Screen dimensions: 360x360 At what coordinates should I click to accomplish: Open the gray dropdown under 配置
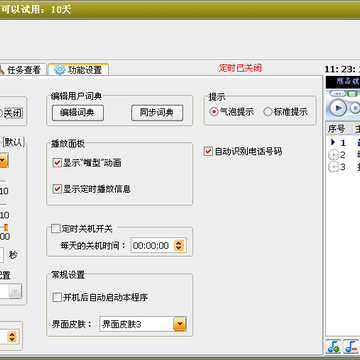pyautogui.click(x=15, y=292)
